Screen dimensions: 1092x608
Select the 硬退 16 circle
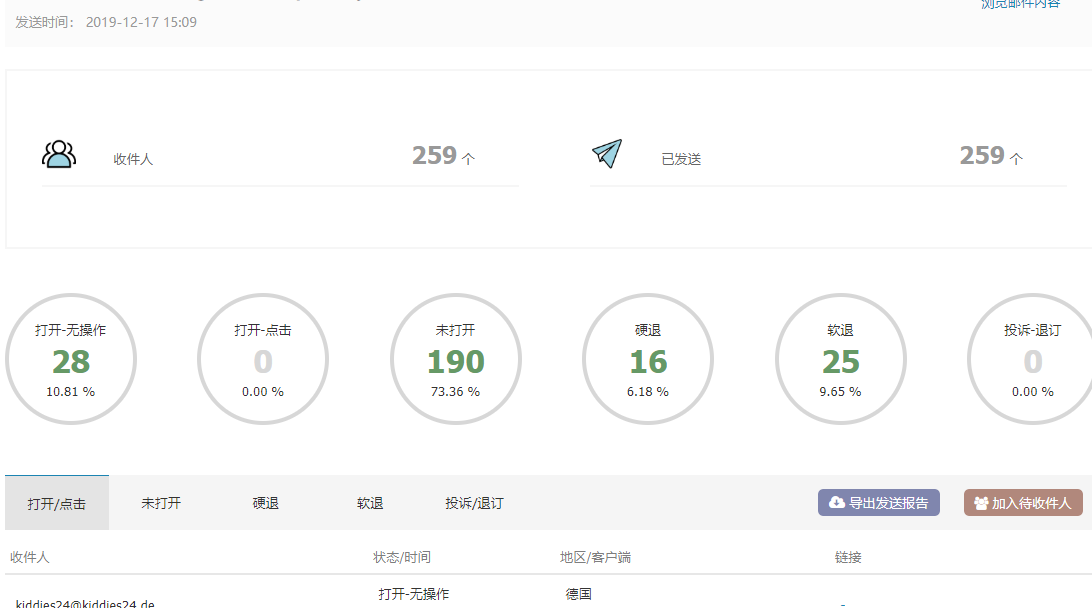(x=648, y=359)
